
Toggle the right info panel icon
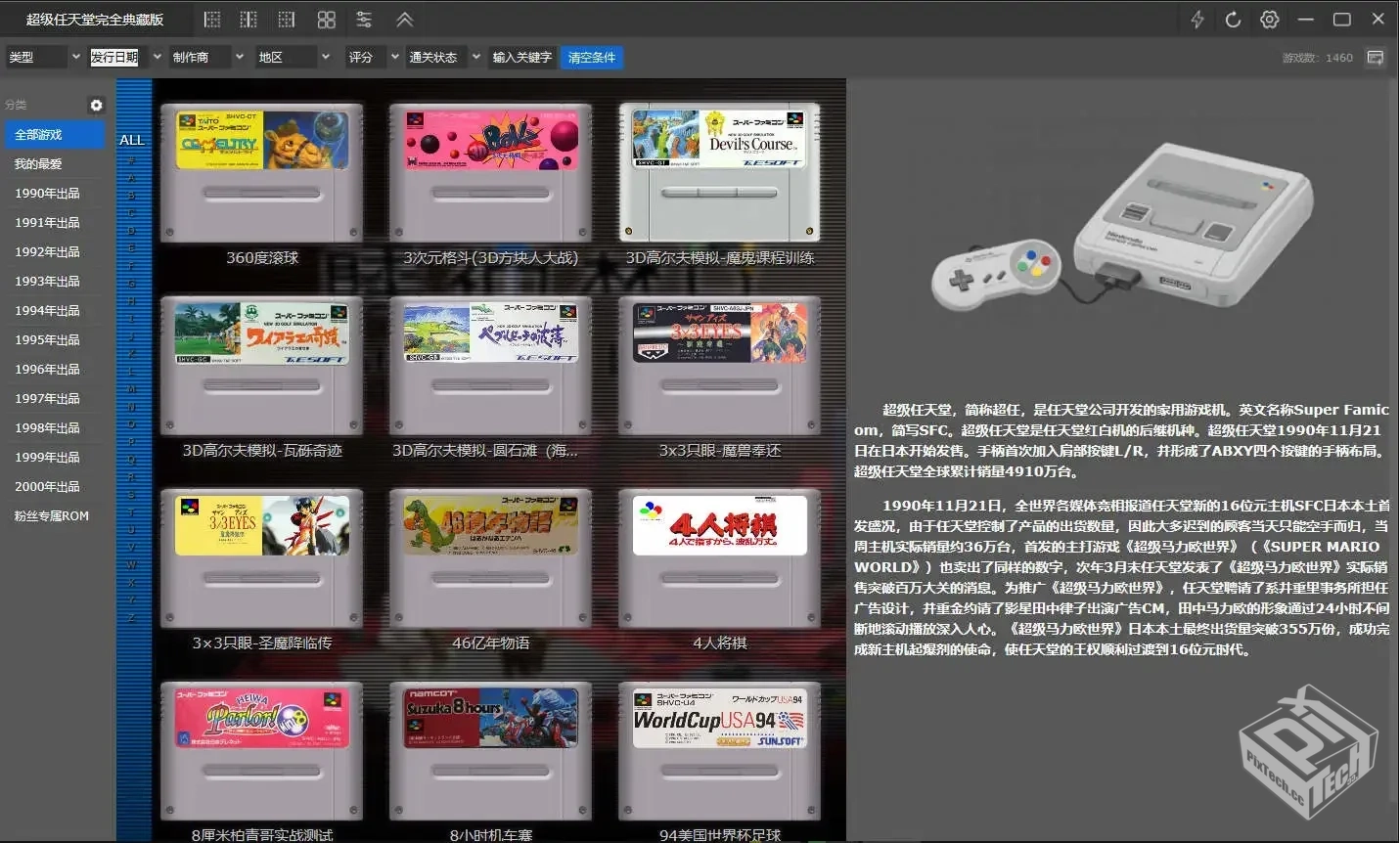coord(1375,58)
